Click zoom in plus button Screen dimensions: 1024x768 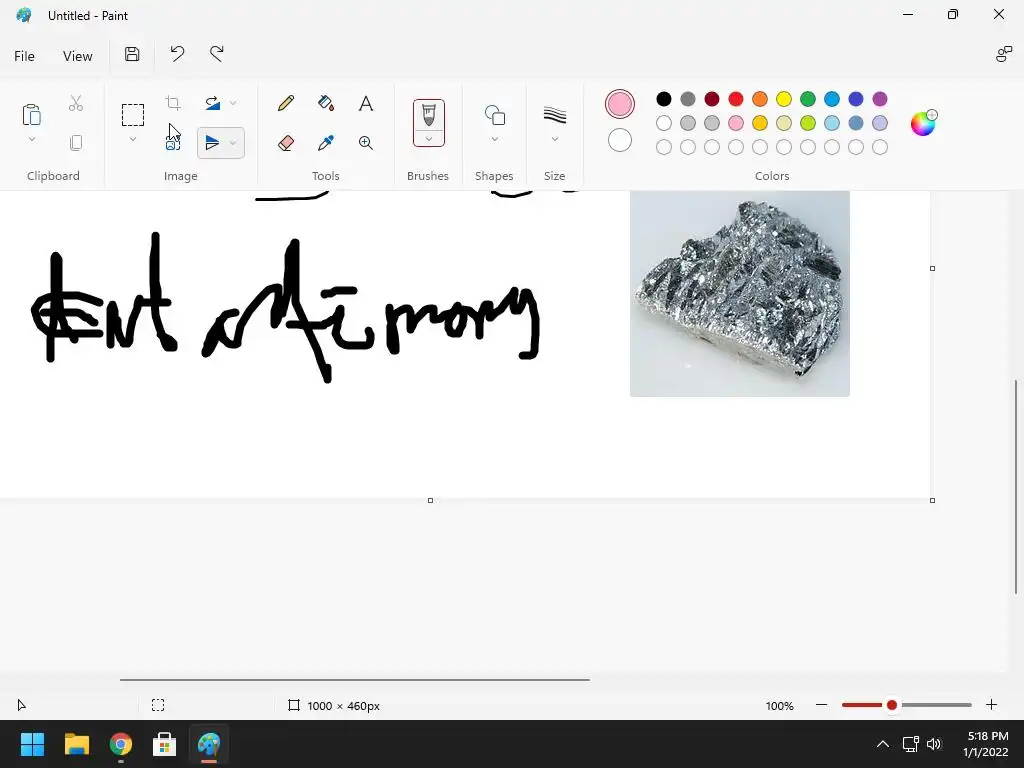pos(991,705)
